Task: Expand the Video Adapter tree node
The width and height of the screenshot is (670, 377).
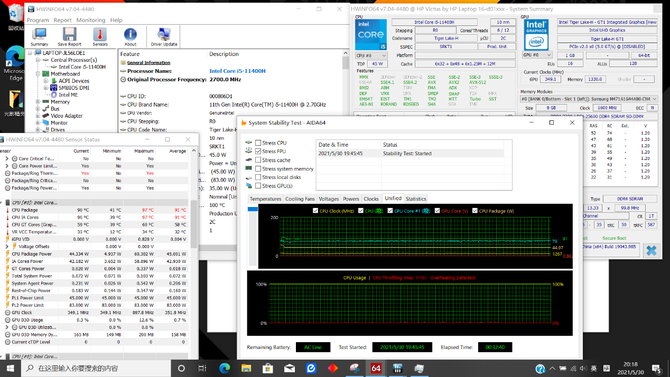Action: [38, 116]
